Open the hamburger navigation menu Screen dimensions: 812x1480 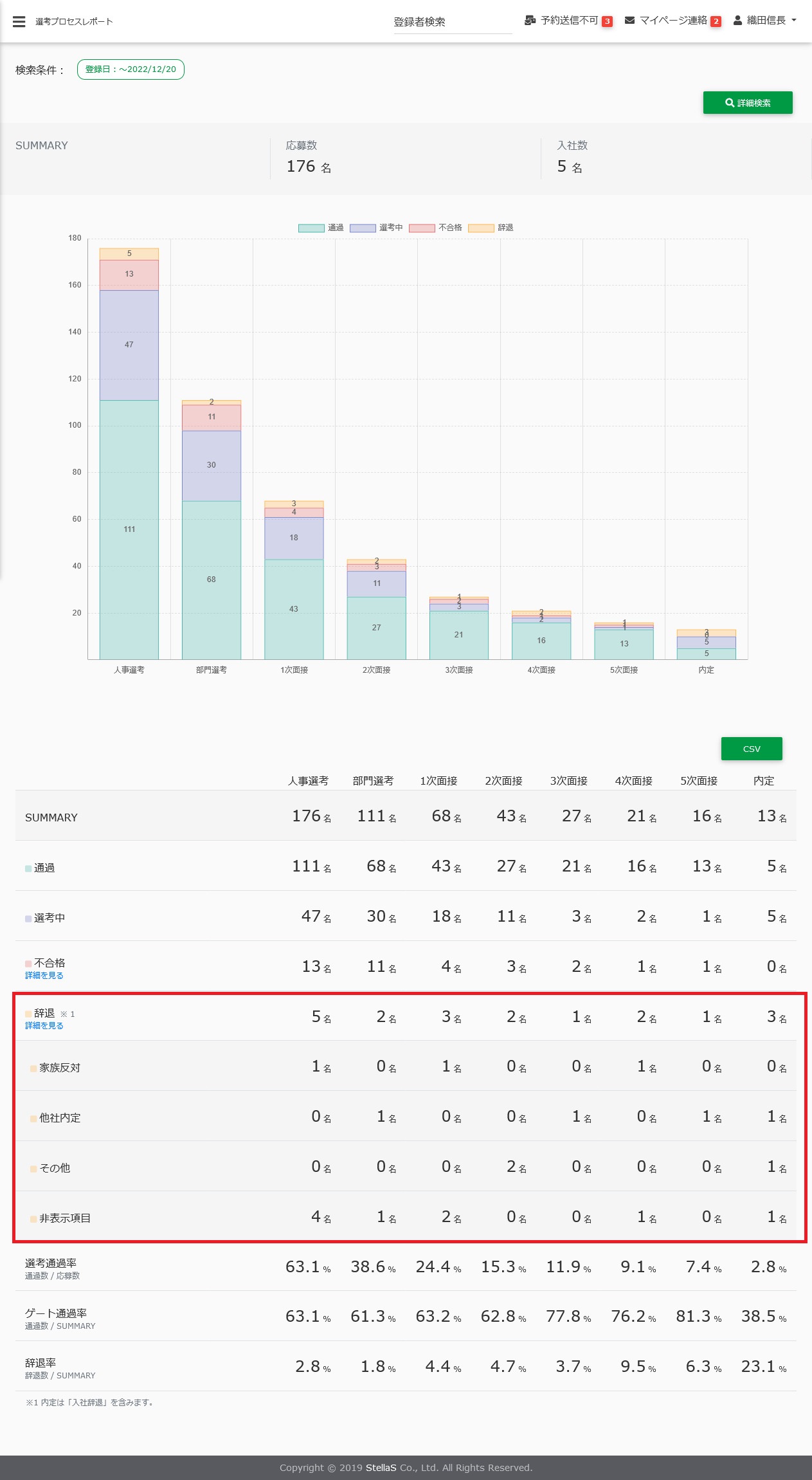pyautogui.click(x=19, y=22)
